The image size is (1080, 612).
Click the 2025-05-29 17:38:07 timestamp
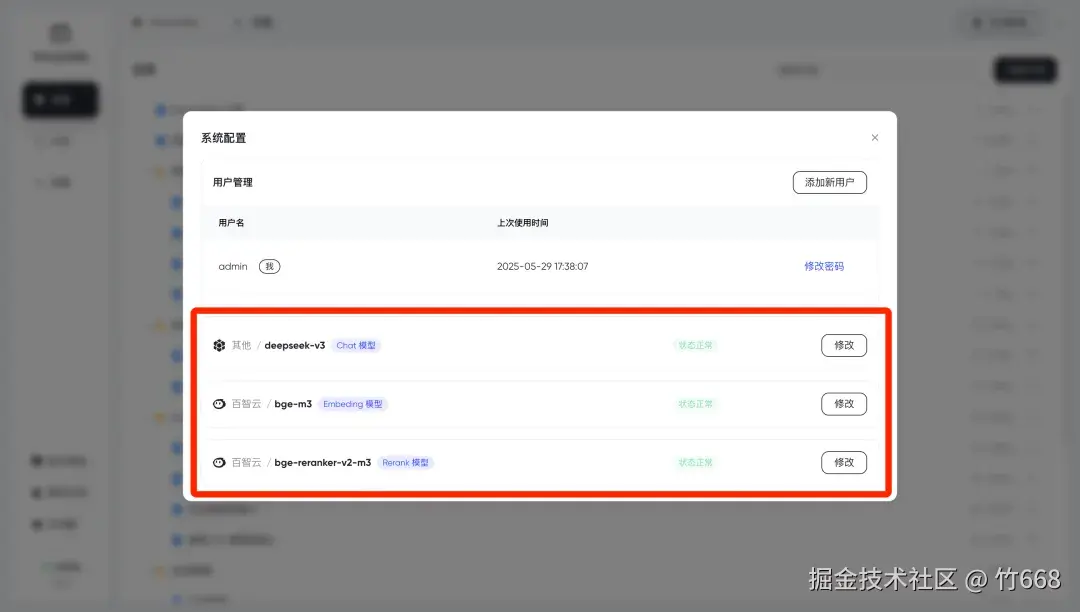click(x=543, y=266)
